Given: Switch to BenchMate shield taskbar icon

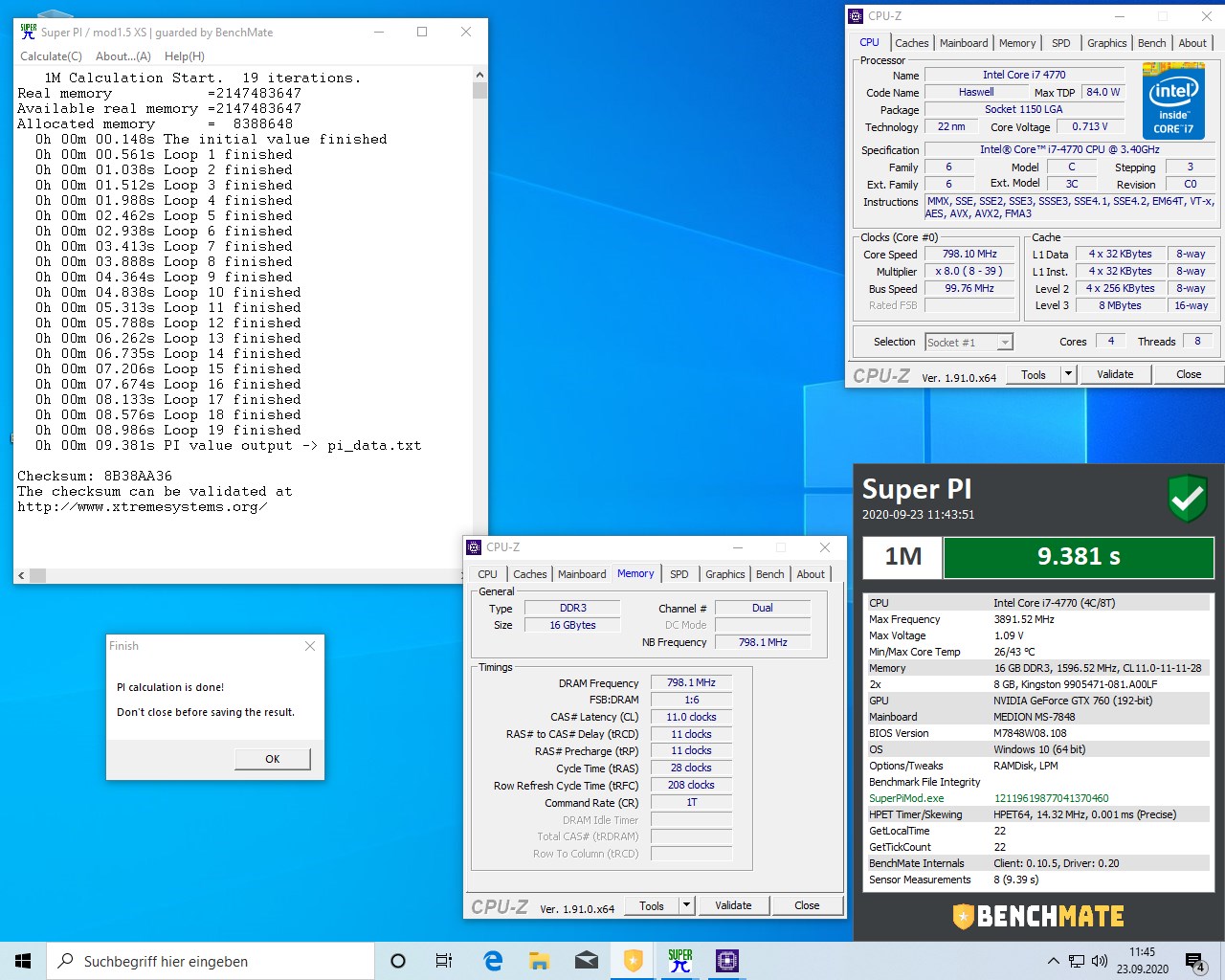Looking at the screenshot, I should (634, 961).
